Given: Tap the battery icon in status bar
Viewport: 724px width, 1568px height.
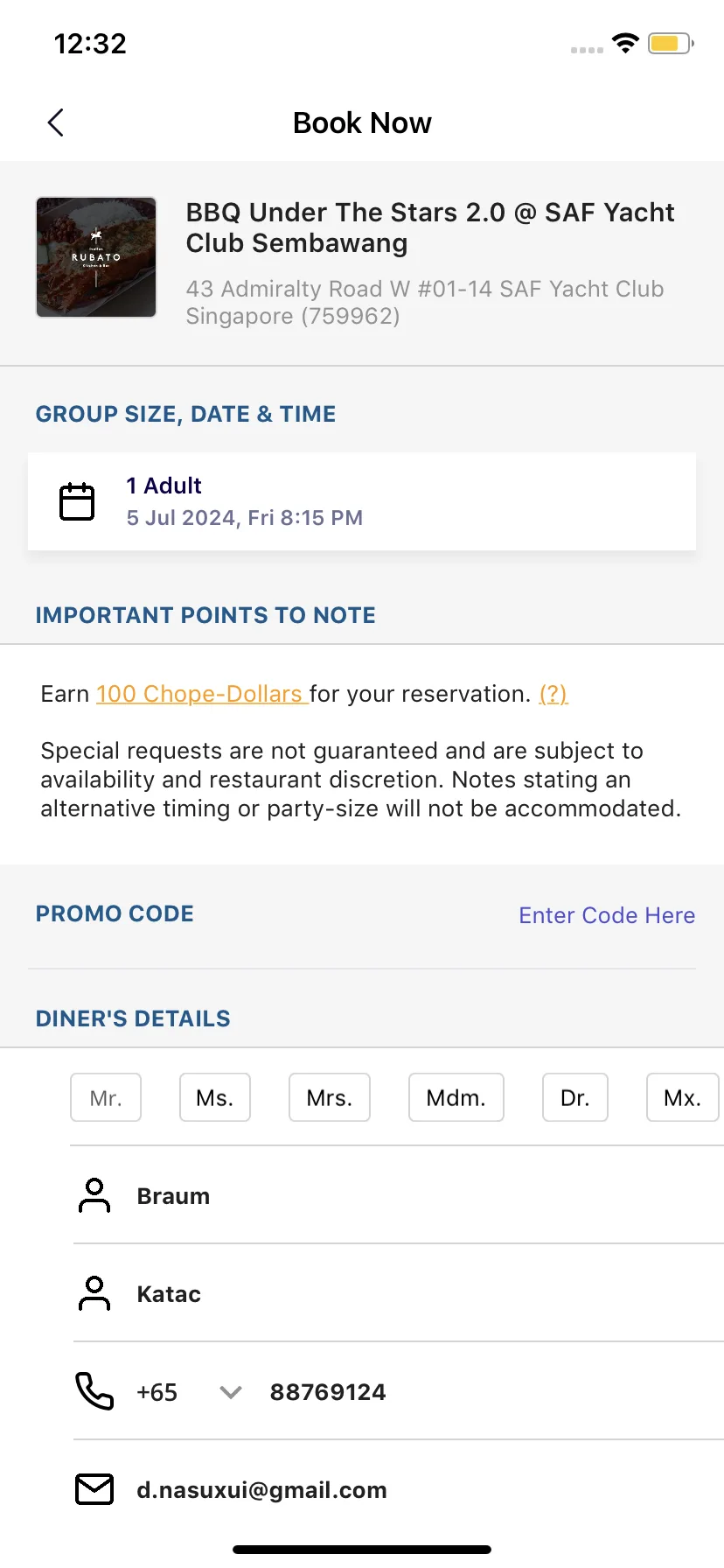Looking at the screenshot, I should click(671, 43).
